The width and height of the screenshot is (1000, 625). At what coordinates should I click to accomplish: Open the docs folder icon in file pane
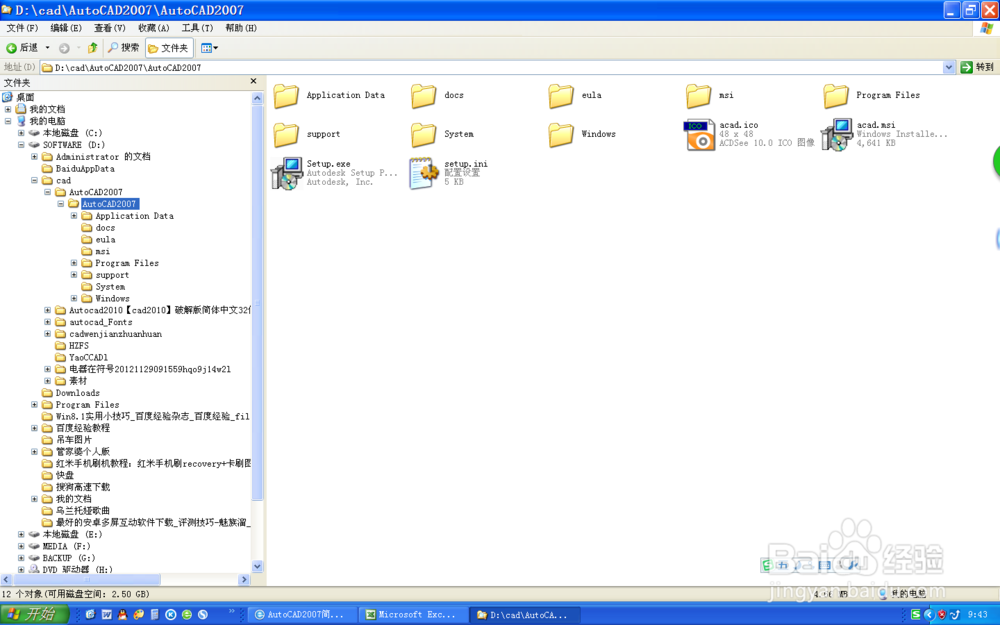[423, 96]
